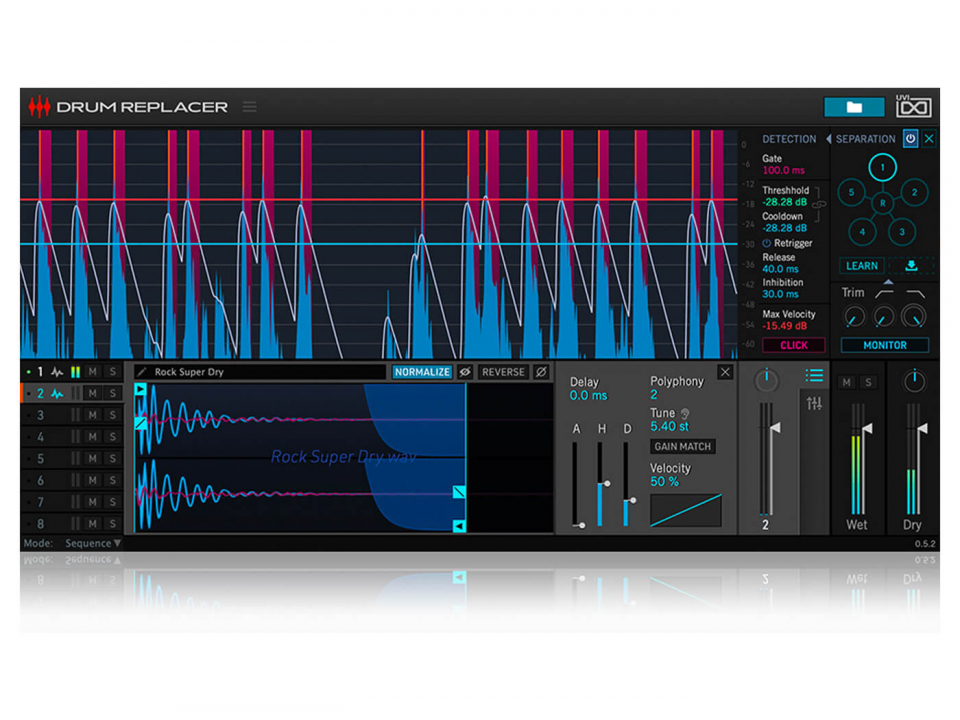This screenshot has height=720, width=960.
Task: Click the waveform icon on slot 1
Action: point(57,372)
